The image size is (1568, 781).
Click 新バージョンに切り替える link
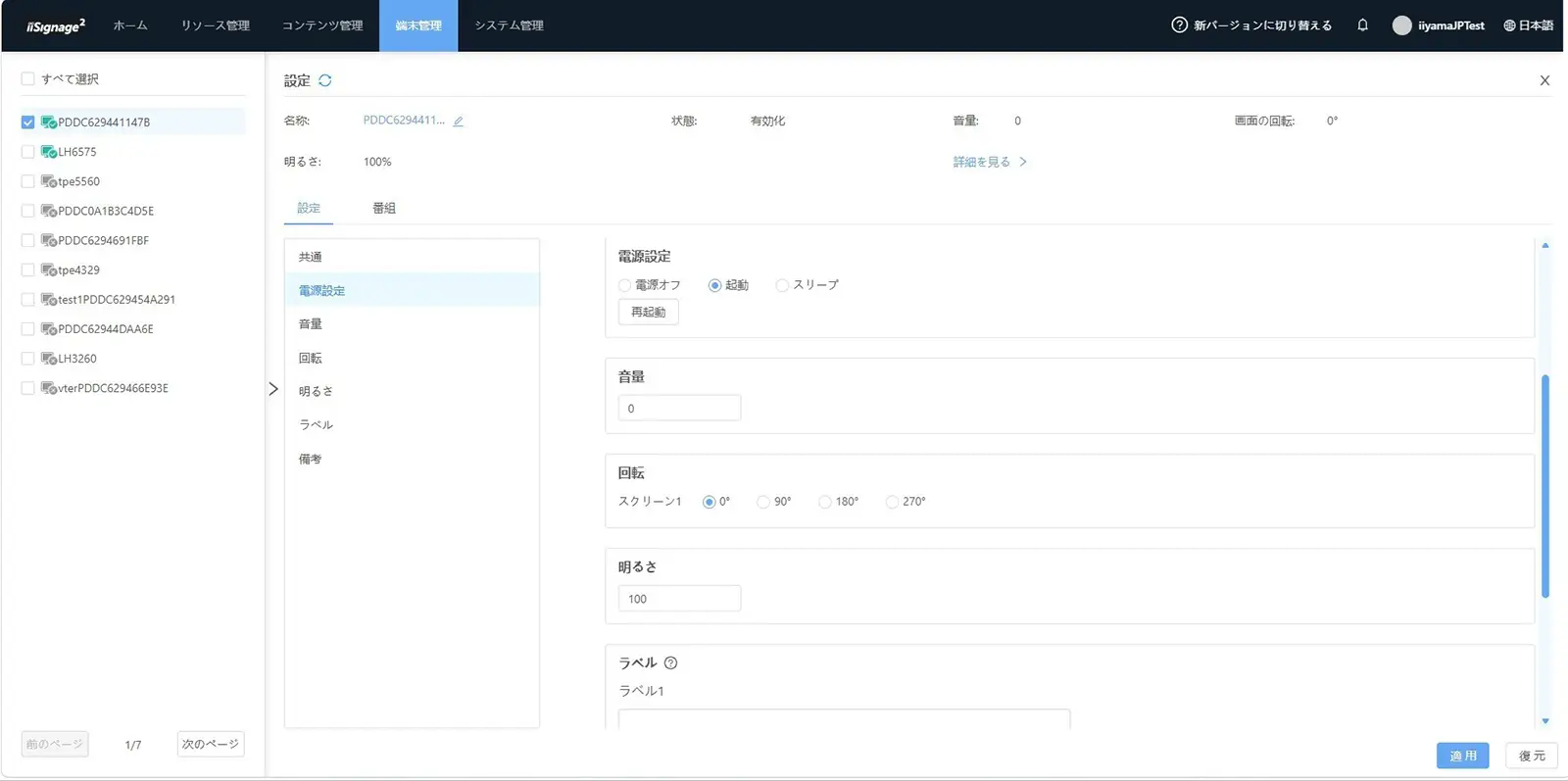pyautogui.click(x=1263, y=25)
